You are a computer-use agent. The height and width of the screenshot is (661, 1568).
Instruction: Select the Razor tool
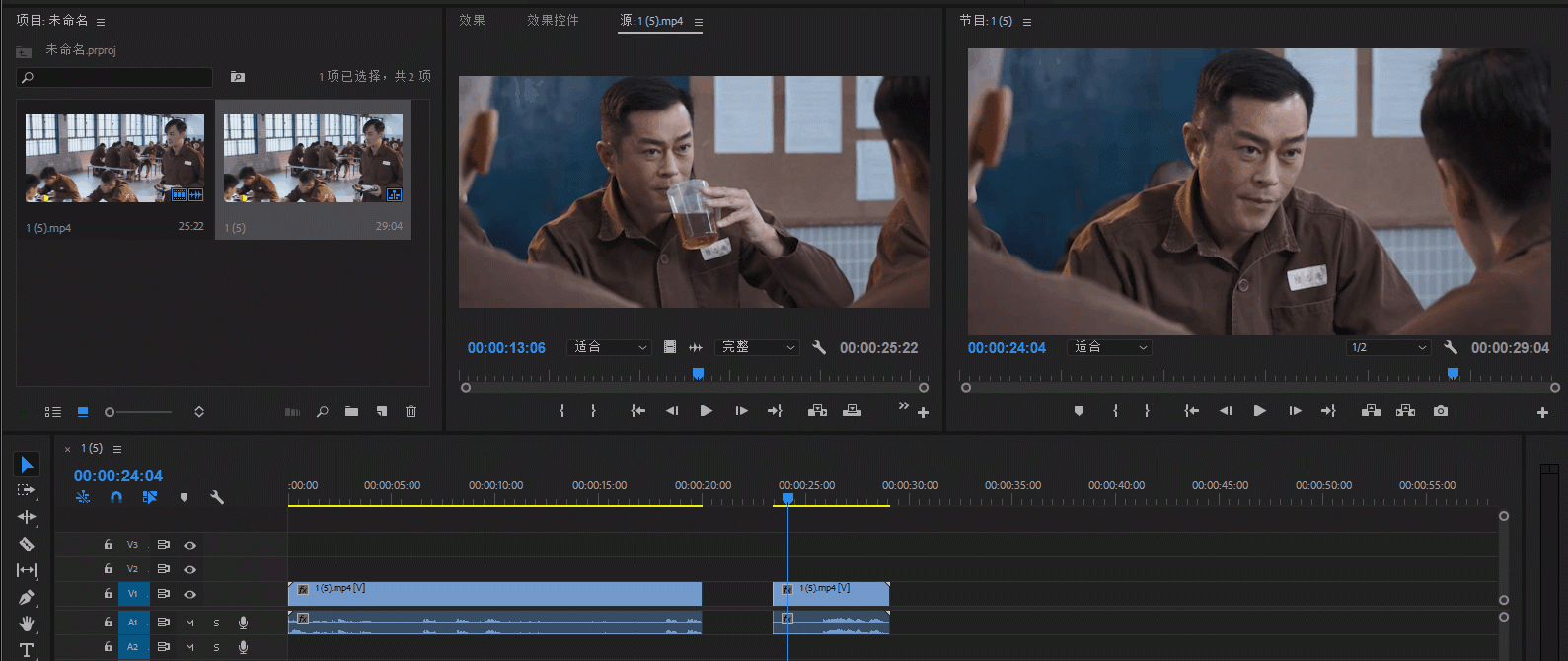(x=27, y=544)
